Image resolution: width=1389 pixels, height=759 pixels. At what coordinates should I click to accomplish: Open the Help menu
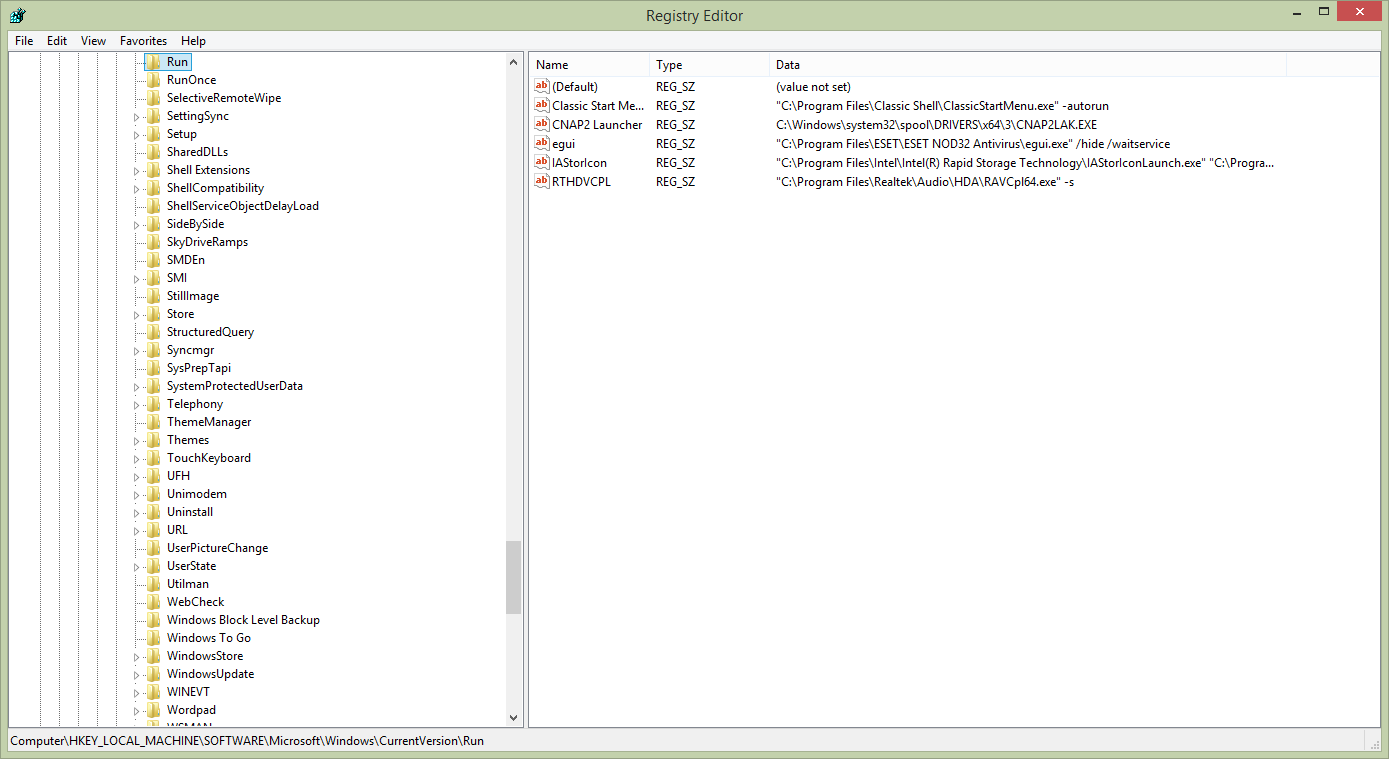point(194,41)
